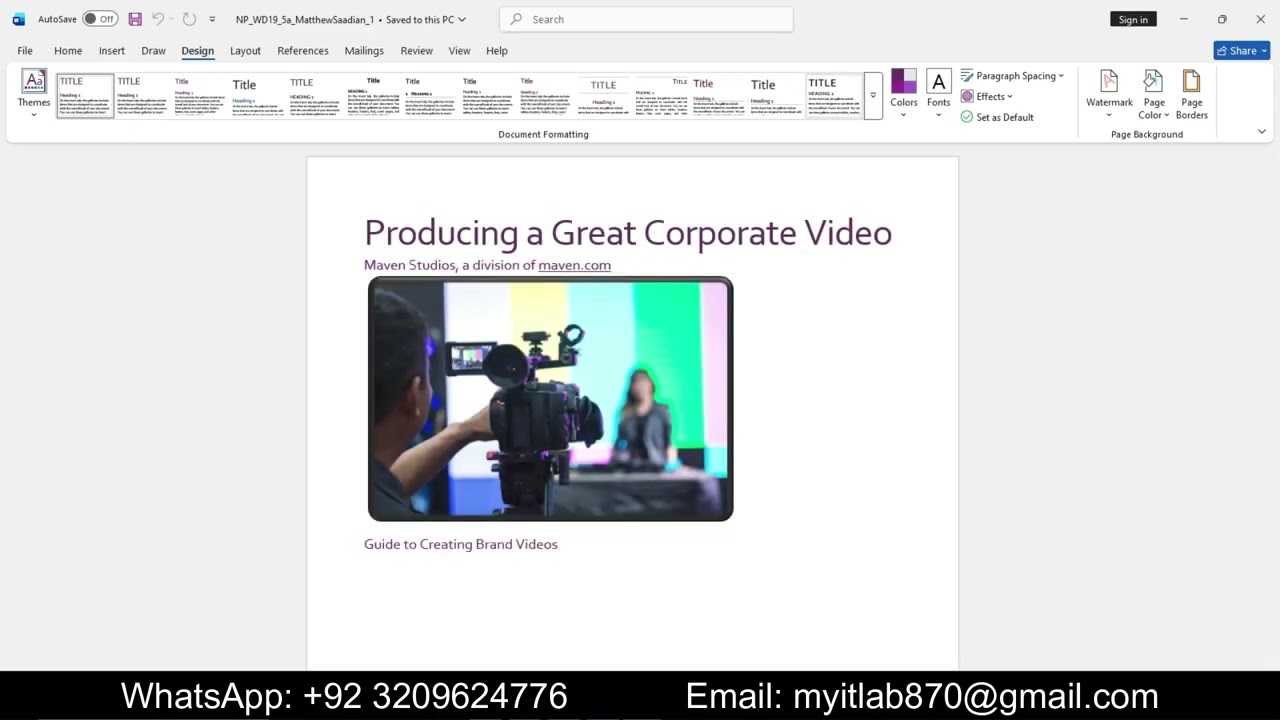Click the 'Guide to Creating Brand Videos' text
This screenshot has width=1280, height=720.
(460, 544)
